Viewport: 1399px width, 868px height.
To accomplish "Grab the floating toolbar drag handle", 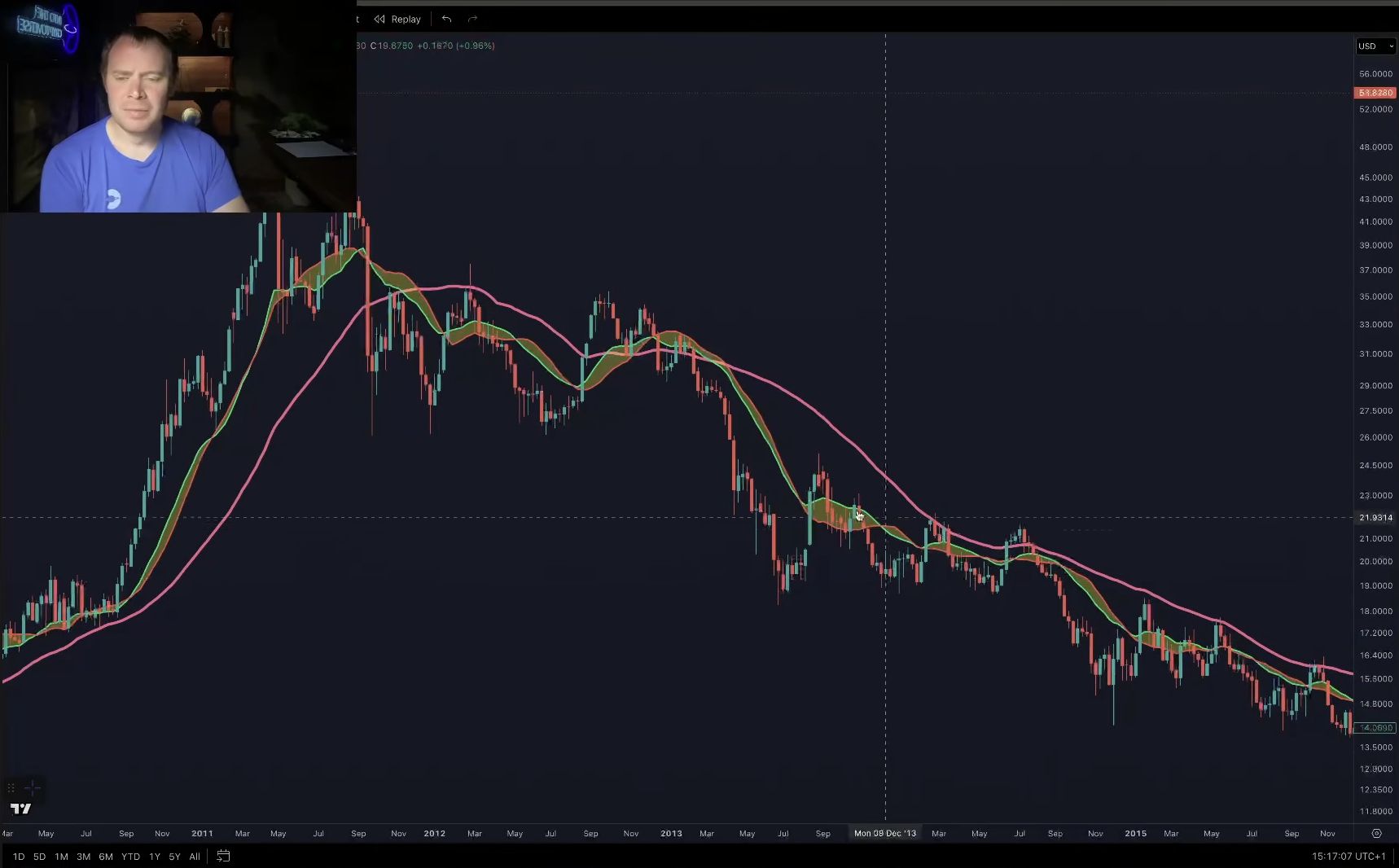I will tap(11, 787).
